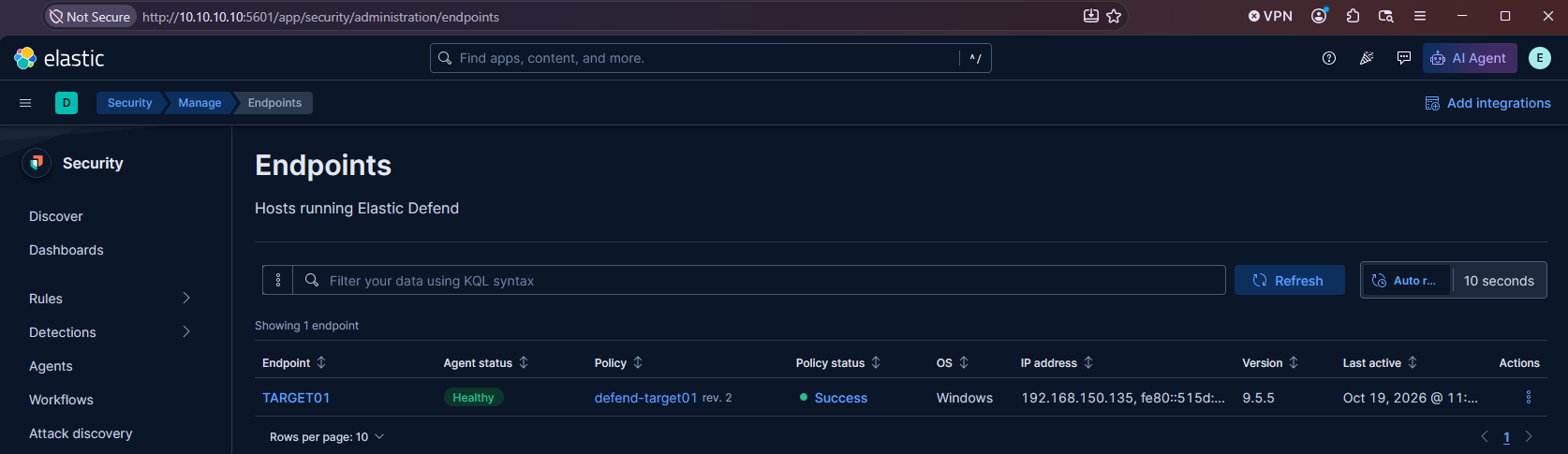Viewport: 1568px width, 454px height.
Task: Open browser profile account icon
Action: pyautogui.click(x=1319, y=16)
